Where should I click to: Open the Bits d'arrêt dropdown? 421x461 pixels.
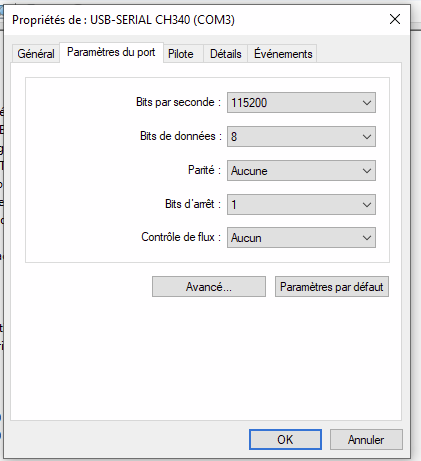point(301,204)
